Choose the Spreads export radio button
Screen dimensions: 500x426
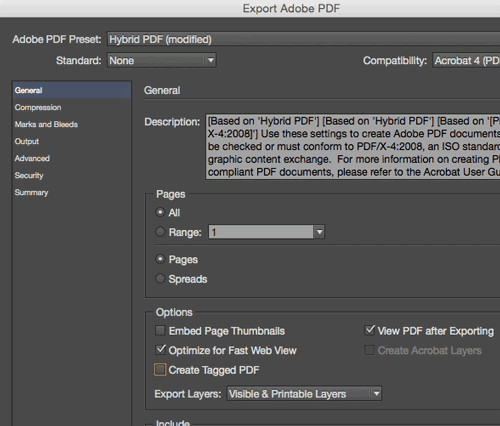pyautogui.click(x=160, y=278)
